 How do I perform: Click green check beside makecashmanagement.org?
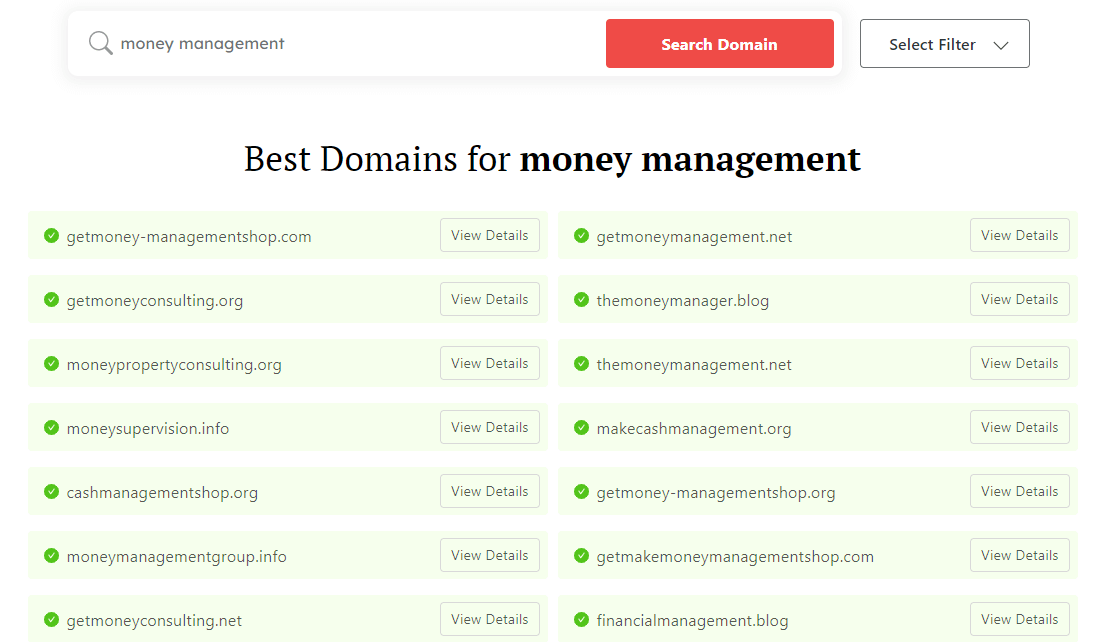pos(582,427)
